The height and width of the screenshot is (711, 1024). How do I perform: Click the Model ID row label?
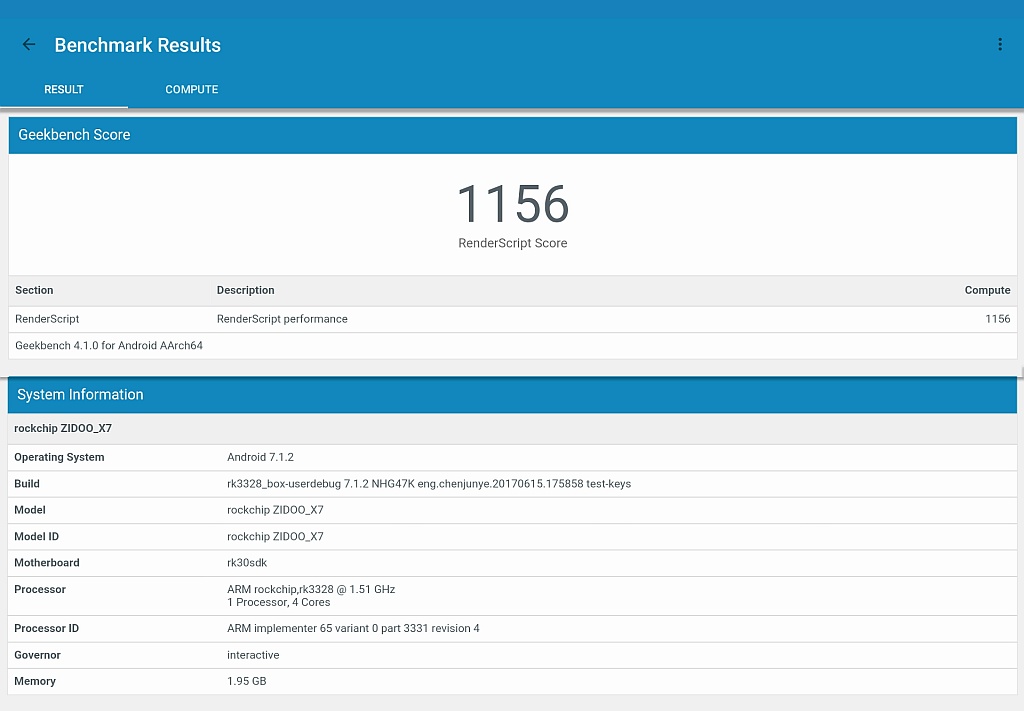pos(37,537)
